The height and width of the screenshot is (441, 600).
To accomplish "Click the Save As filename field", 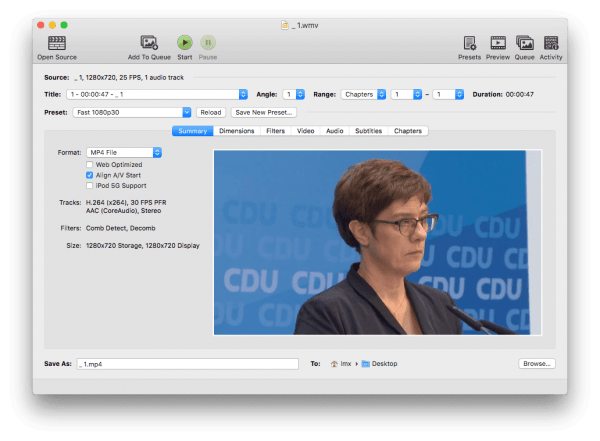I will click(x=187, y=364).
